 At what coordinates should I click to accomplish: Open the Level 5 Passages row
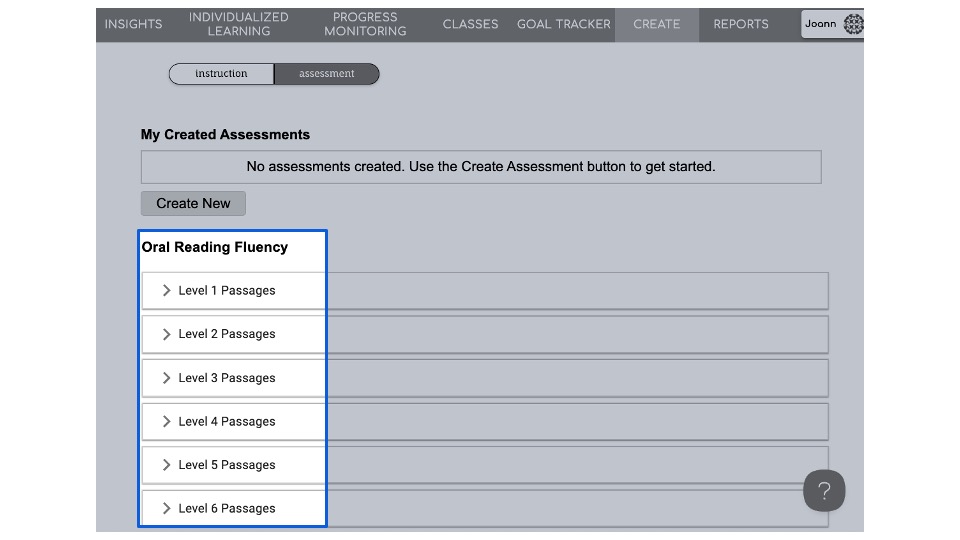[x=227, y=465]
